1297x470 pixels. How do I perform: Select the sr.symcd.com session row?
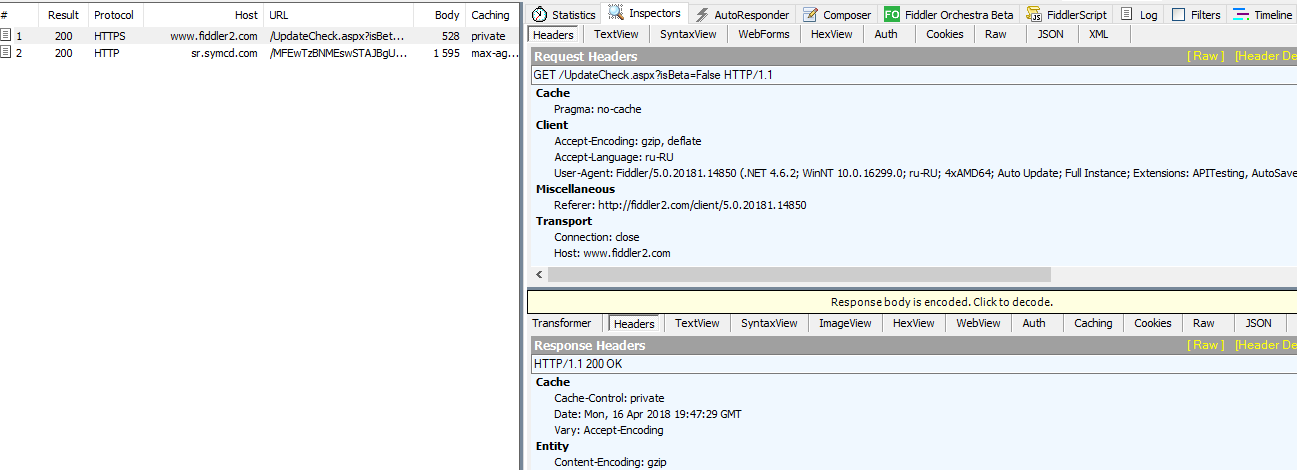tap(259, 53)
